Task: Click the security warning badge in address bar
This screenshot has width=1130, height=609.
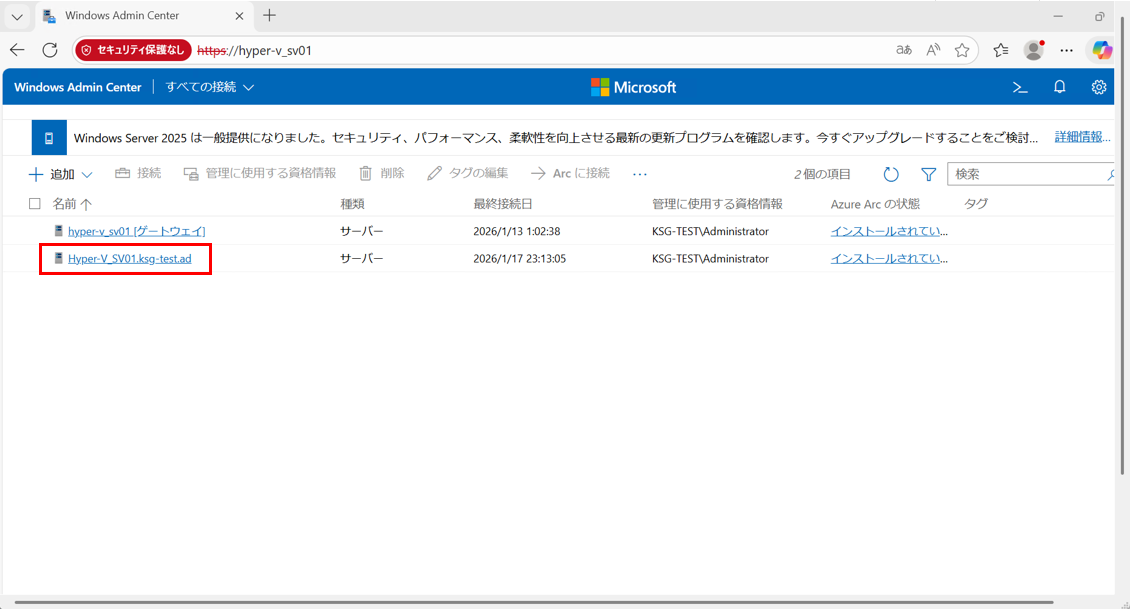Action: 133,50
